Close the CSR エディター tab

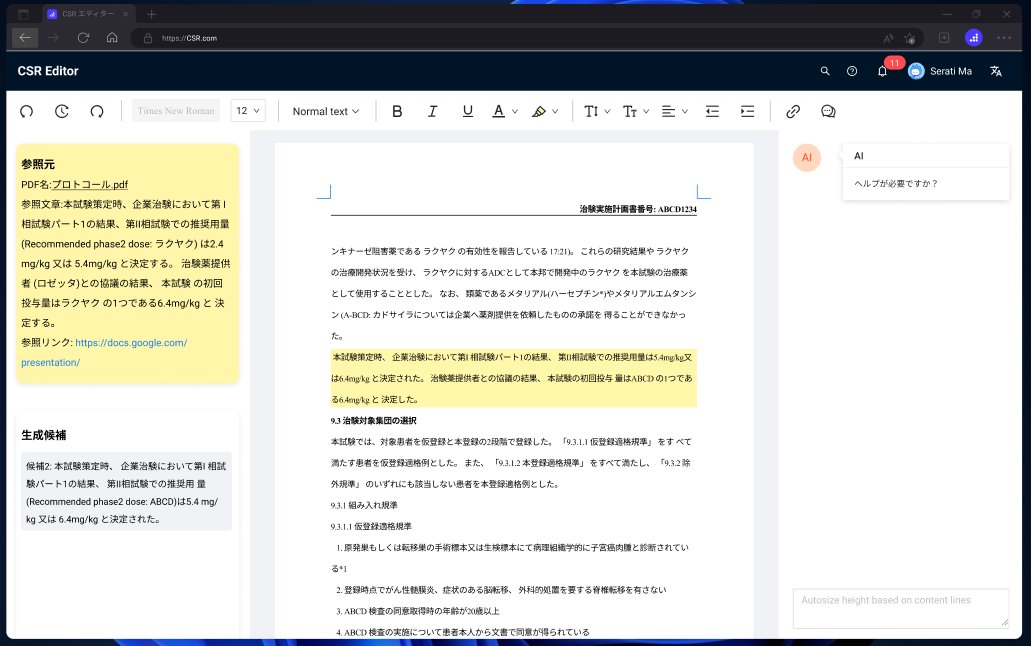click(x=126, y=14)
